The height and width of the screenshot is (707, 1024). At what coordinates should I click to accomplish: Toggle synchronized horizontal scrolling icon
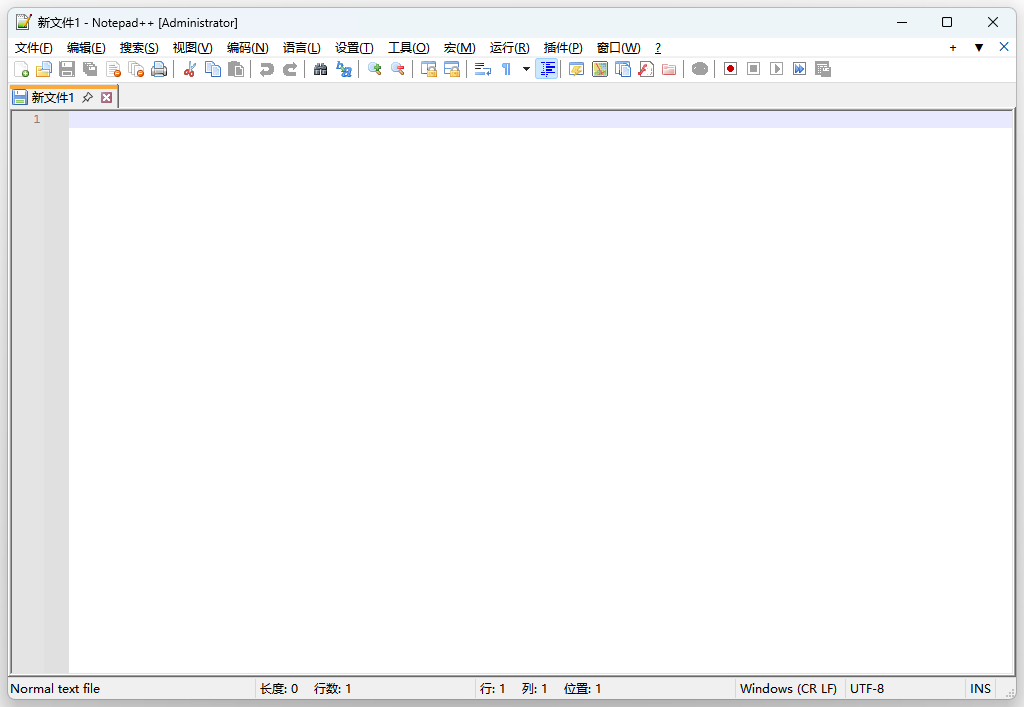[451, 69]
